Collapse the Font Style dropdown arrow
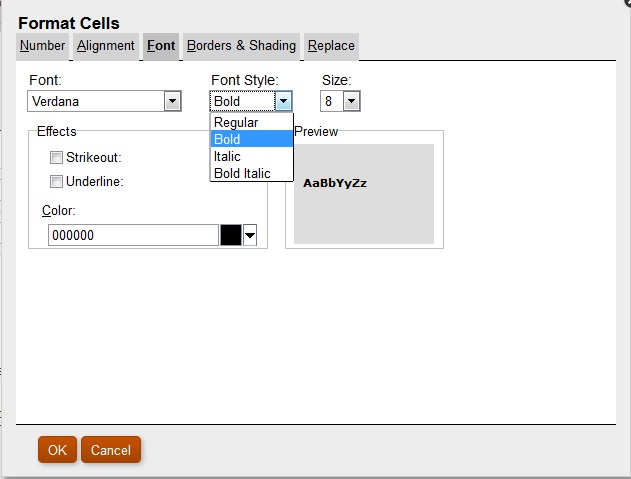The width and height of the screenshot is (631, 479). 284,101
